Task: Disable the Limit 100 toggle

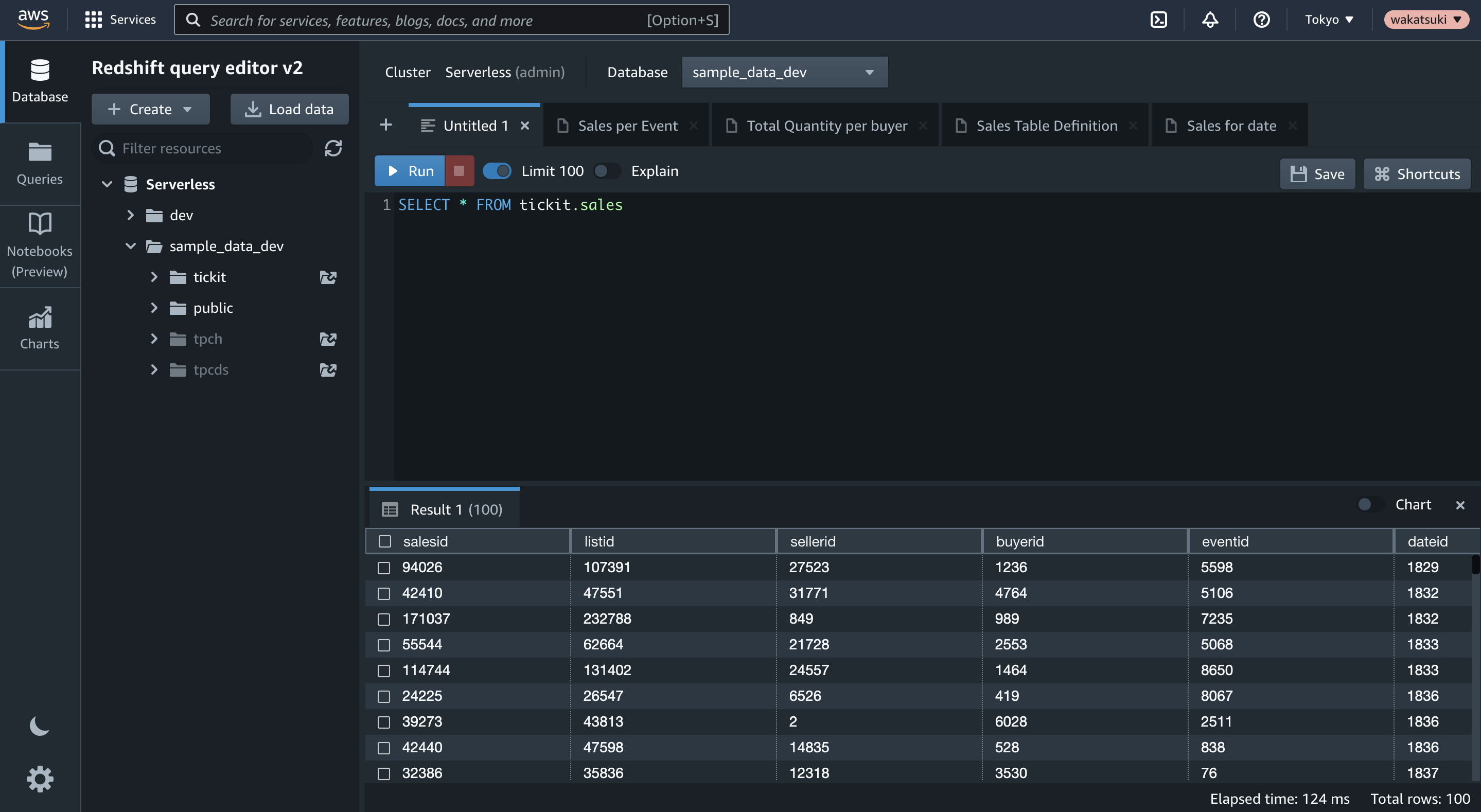Action: tap(497, 171)
